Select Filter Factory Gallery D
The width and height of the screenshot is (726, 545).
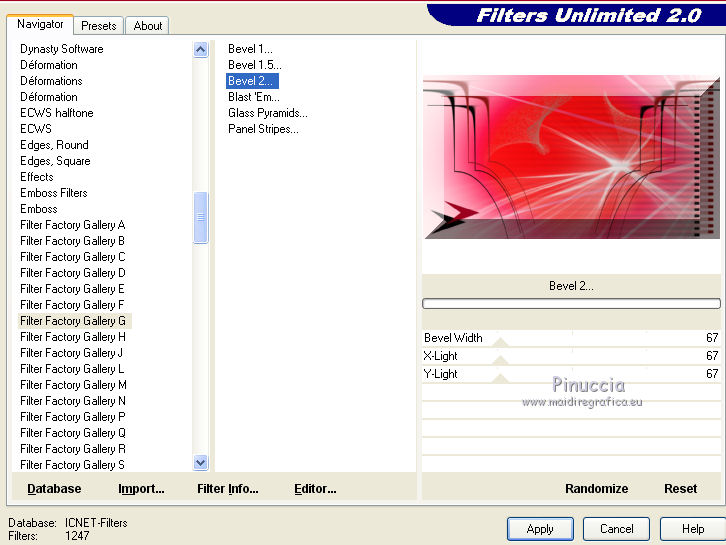(73, 273)
